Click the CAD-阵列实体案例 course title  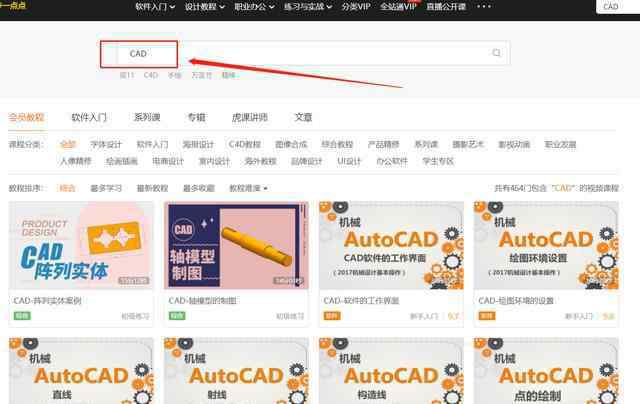[x=47, y=301]
